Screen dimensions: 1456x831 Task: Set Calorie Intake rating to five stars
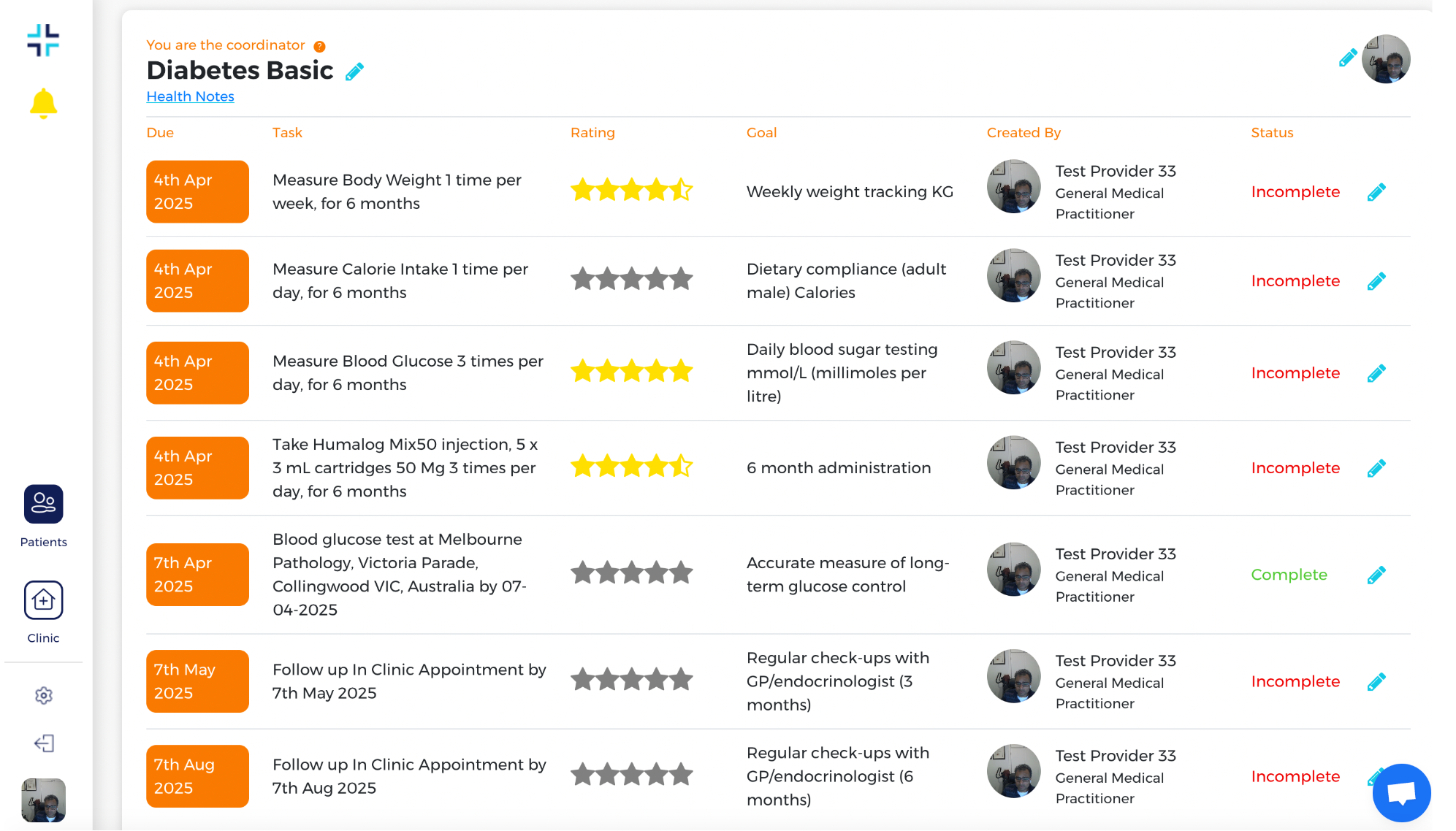point(682,279)
